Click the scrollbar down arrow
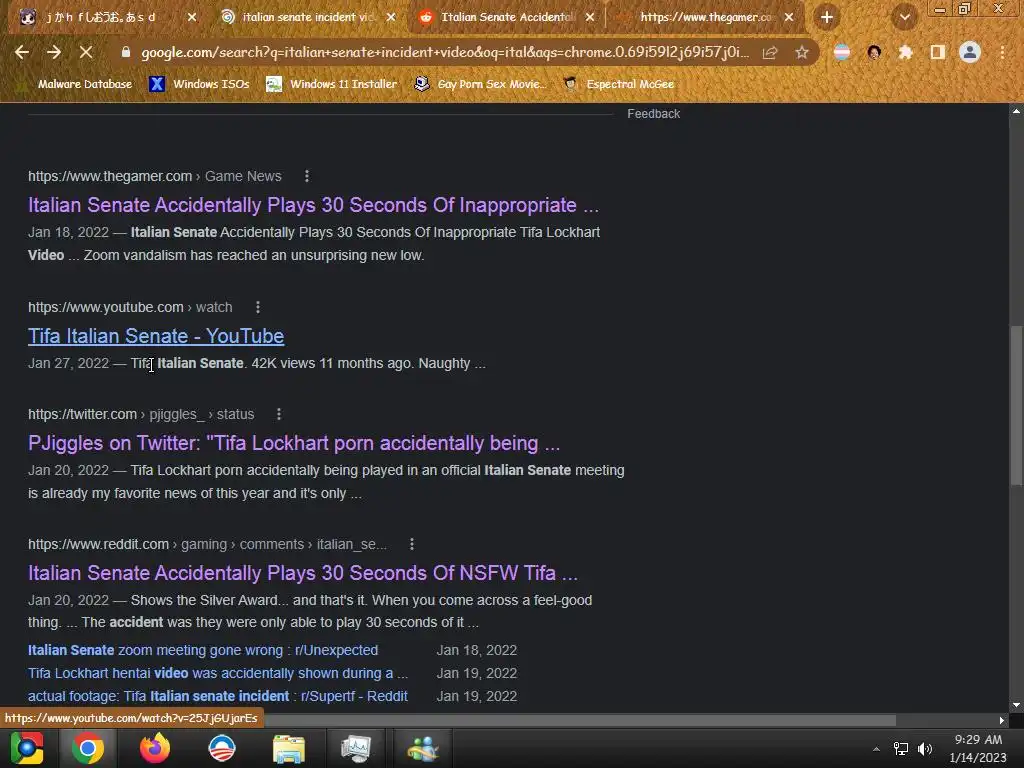Viewport: 1024px width, 768px height. tap(1016, 705)
